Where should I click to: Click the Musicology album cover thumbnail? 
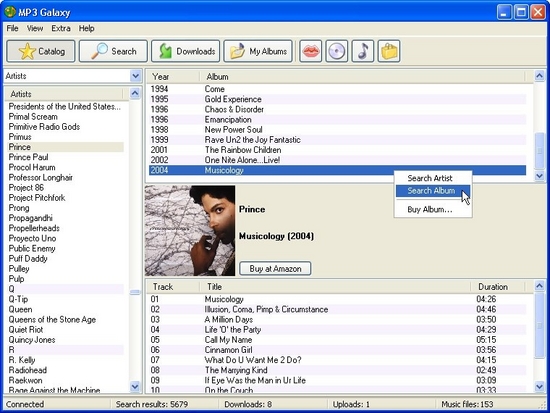pos(190,231)
